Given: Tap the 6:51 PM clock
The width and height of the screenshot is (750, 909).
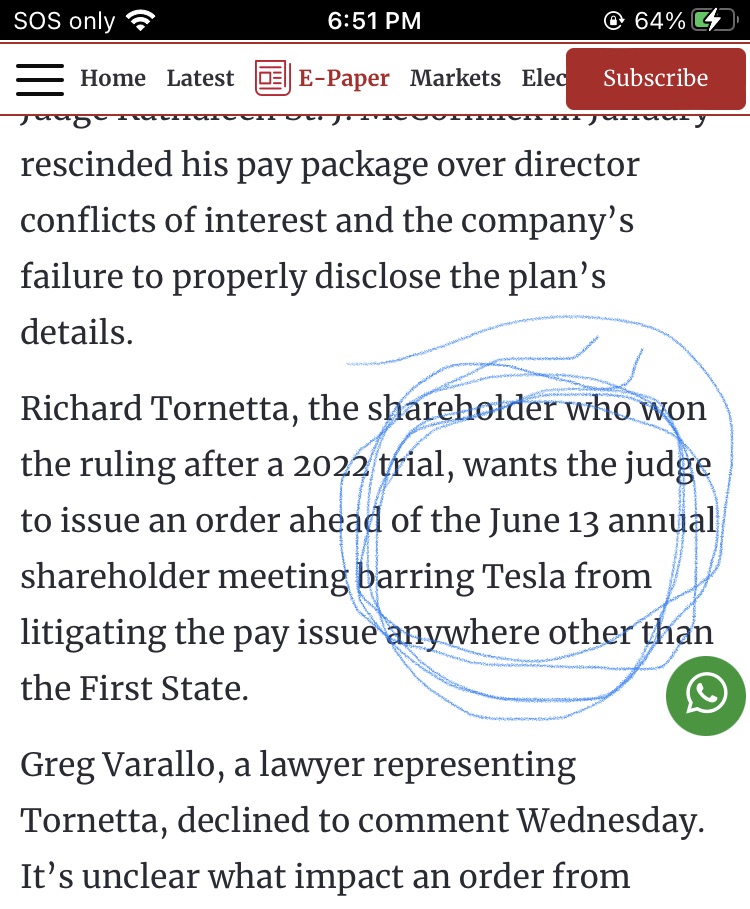Looking at the screenshot, I should tap(374, 21).
